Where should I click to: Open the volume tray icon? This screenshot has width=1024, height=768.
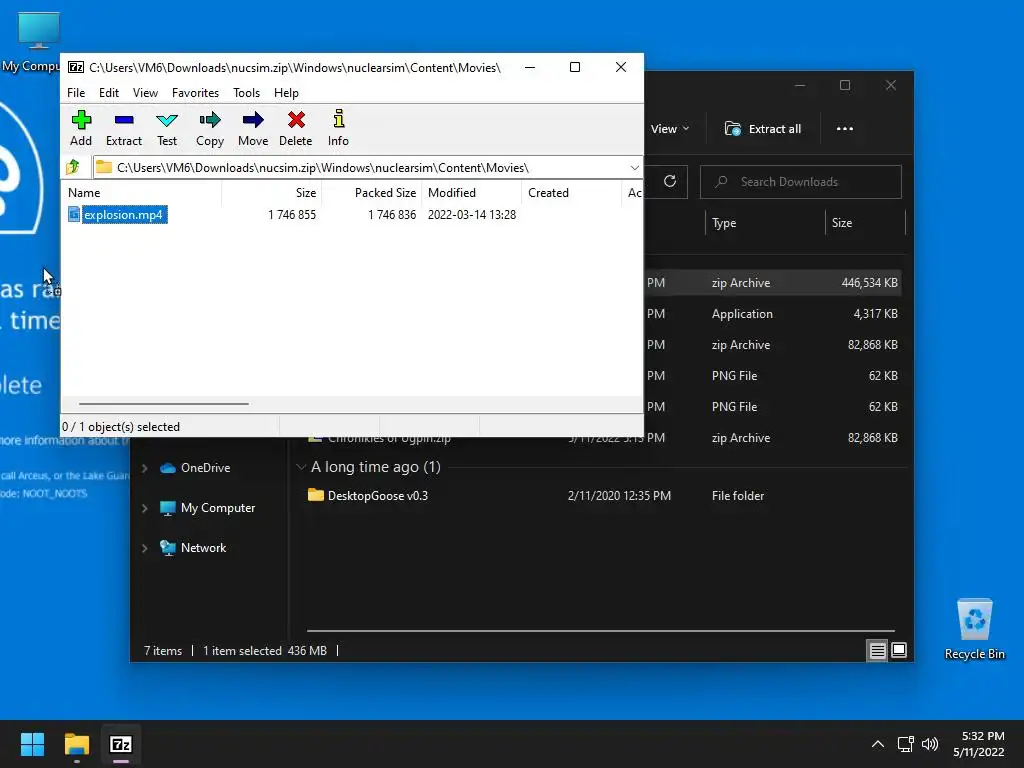930,744
